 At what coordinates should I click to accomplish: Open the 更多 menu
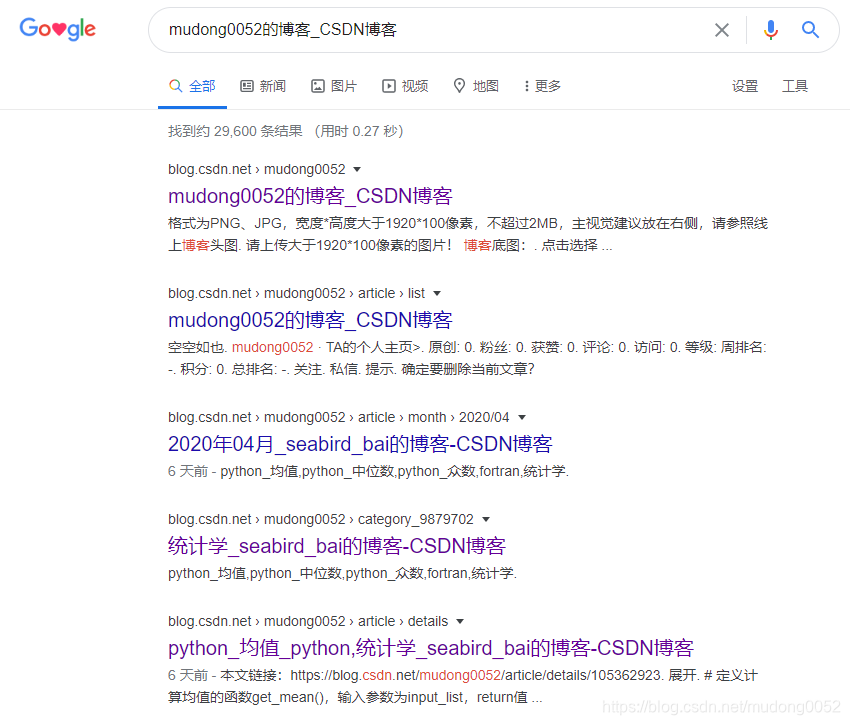[x=542, y=86]
